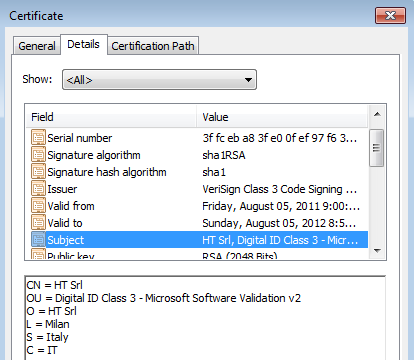Switch to the General tab
The height and width of the screenshot is (360, 414).
coord(37,46)
